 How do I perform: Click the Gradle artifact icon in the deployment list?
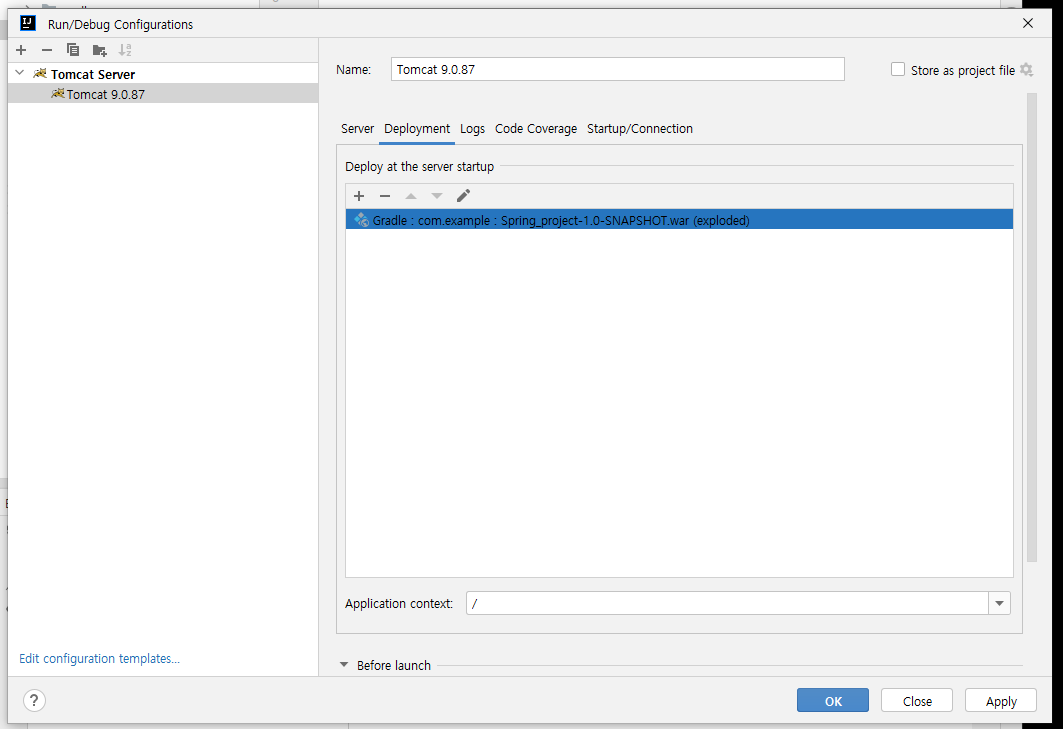point(361,220)
